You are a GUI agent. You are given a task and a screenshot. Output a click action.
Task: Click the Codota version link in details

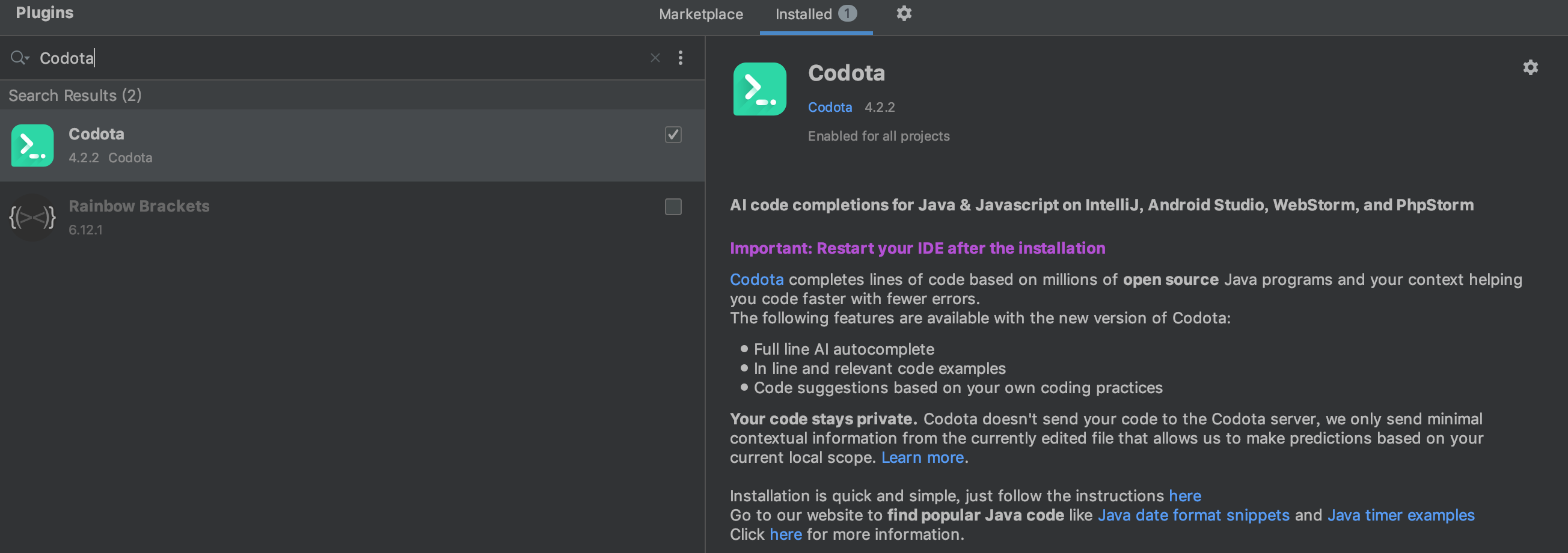[830, 106]
